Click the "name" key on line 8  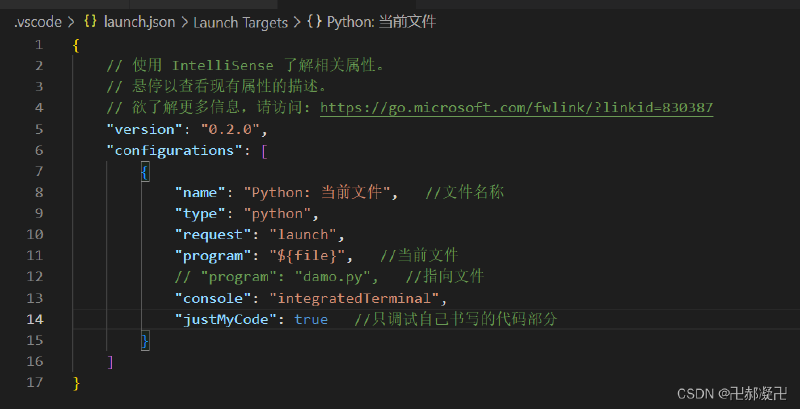pyautogui.click(x=201, y=192)
